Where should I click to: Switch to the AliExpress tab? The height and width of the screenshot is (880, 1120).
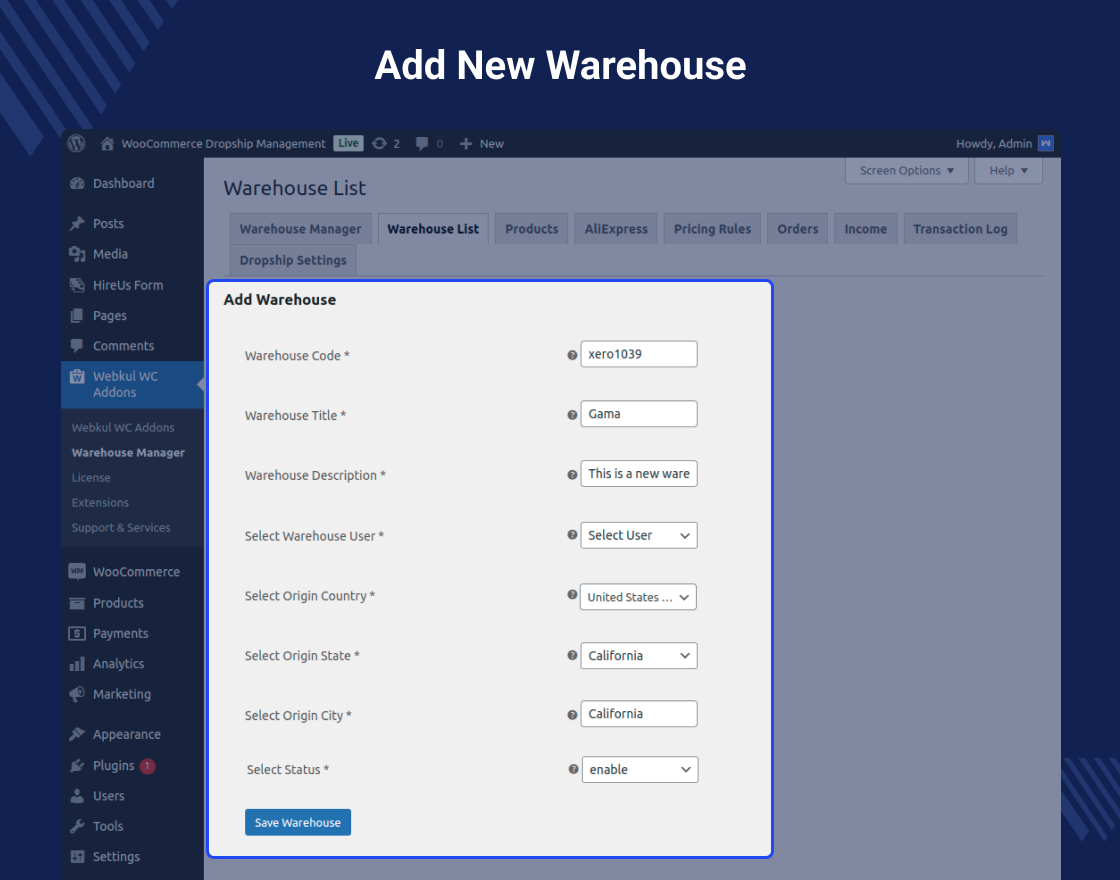[x=616, y=229]
